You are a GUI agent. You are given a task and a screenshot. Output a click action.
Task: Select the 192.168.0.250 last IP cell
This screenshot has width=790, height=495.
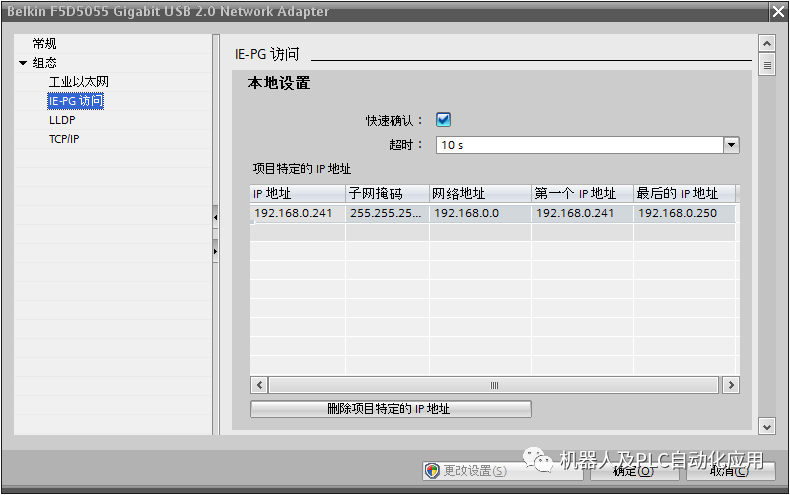pyautogui.click(x=684, y=213)
